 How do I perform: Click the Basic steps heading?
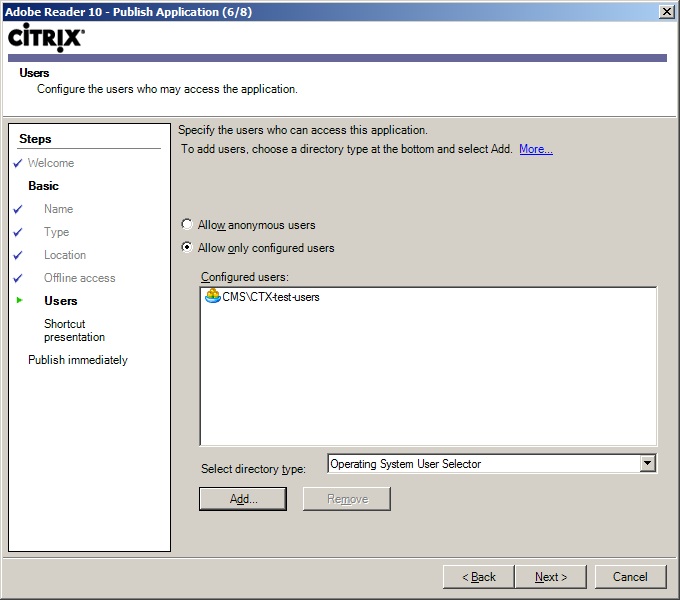43,186
